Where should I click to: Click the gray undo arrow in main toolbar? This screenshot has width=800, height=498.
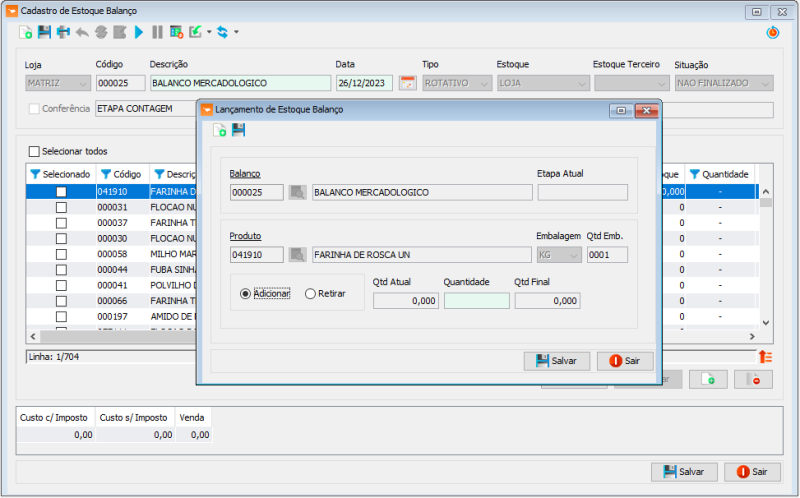pos(82,32)
